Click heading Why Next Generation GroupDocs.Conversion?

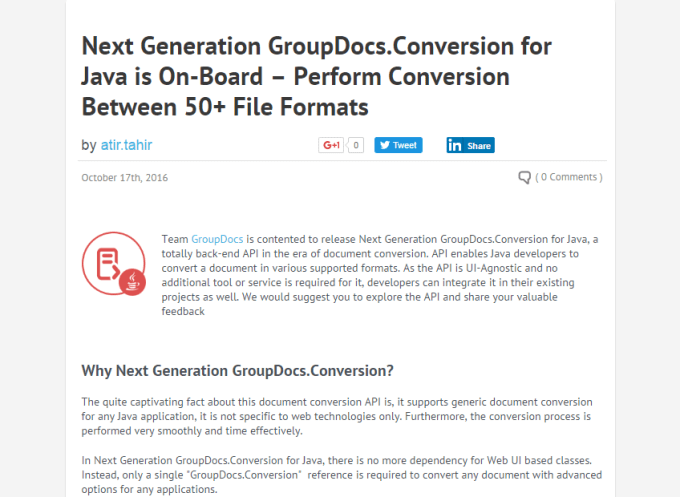237,371
